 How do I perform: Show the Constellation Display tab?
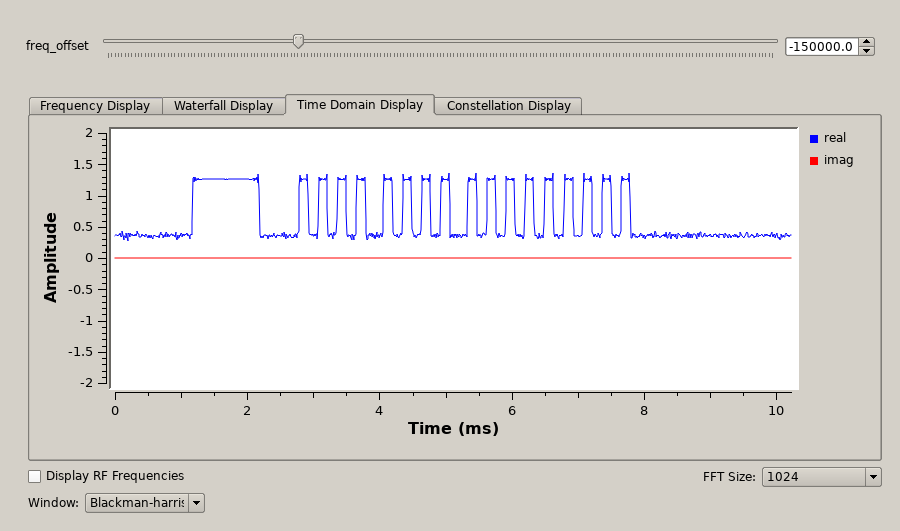click(x=509, y=106)
